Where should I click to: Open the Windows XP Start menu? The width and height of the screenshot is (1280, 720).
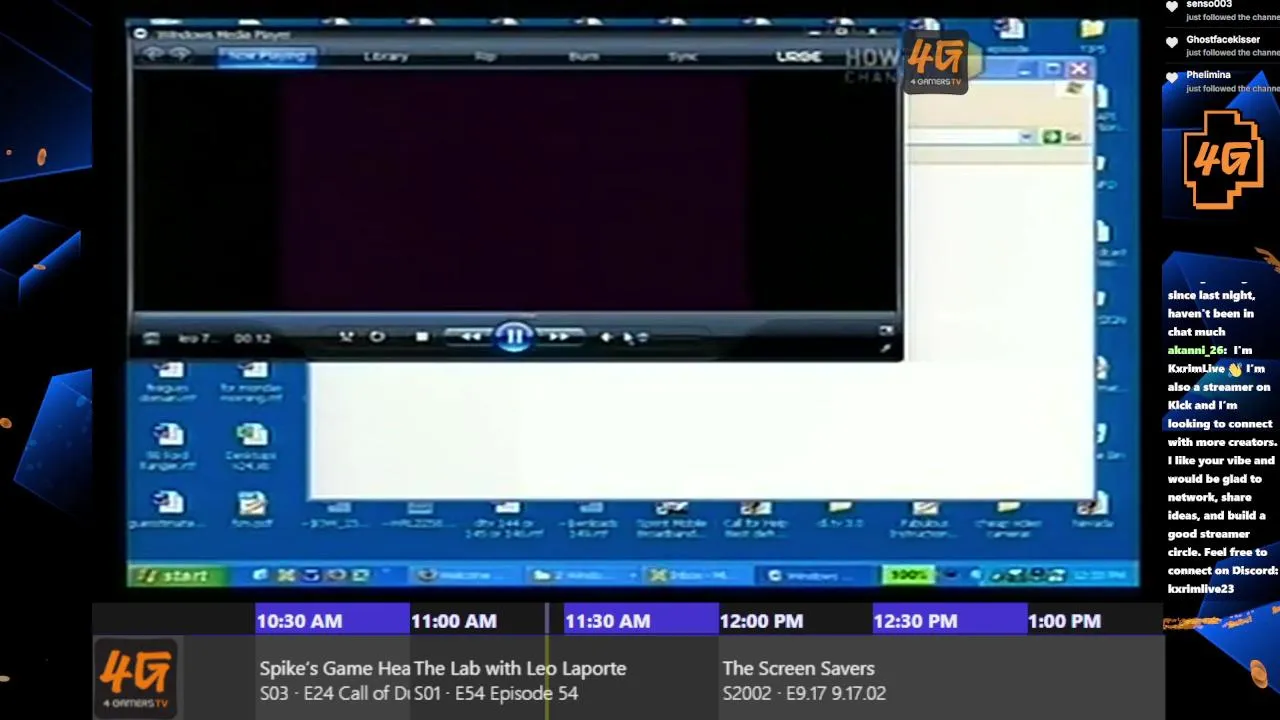click(x=177, y=575)
